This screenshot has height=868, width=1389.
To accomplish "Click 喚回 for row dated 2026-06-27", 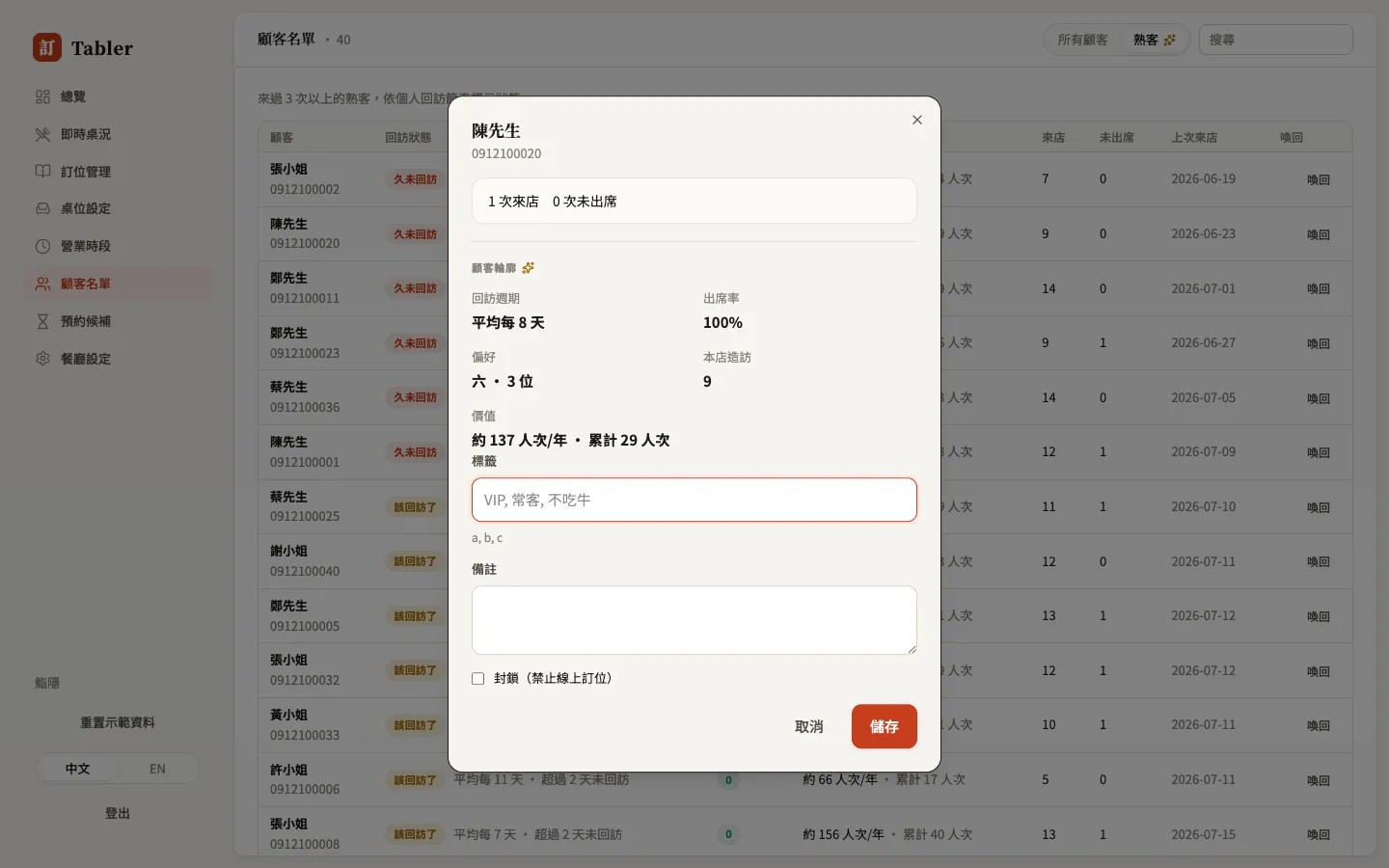I will pos(1319,343).
